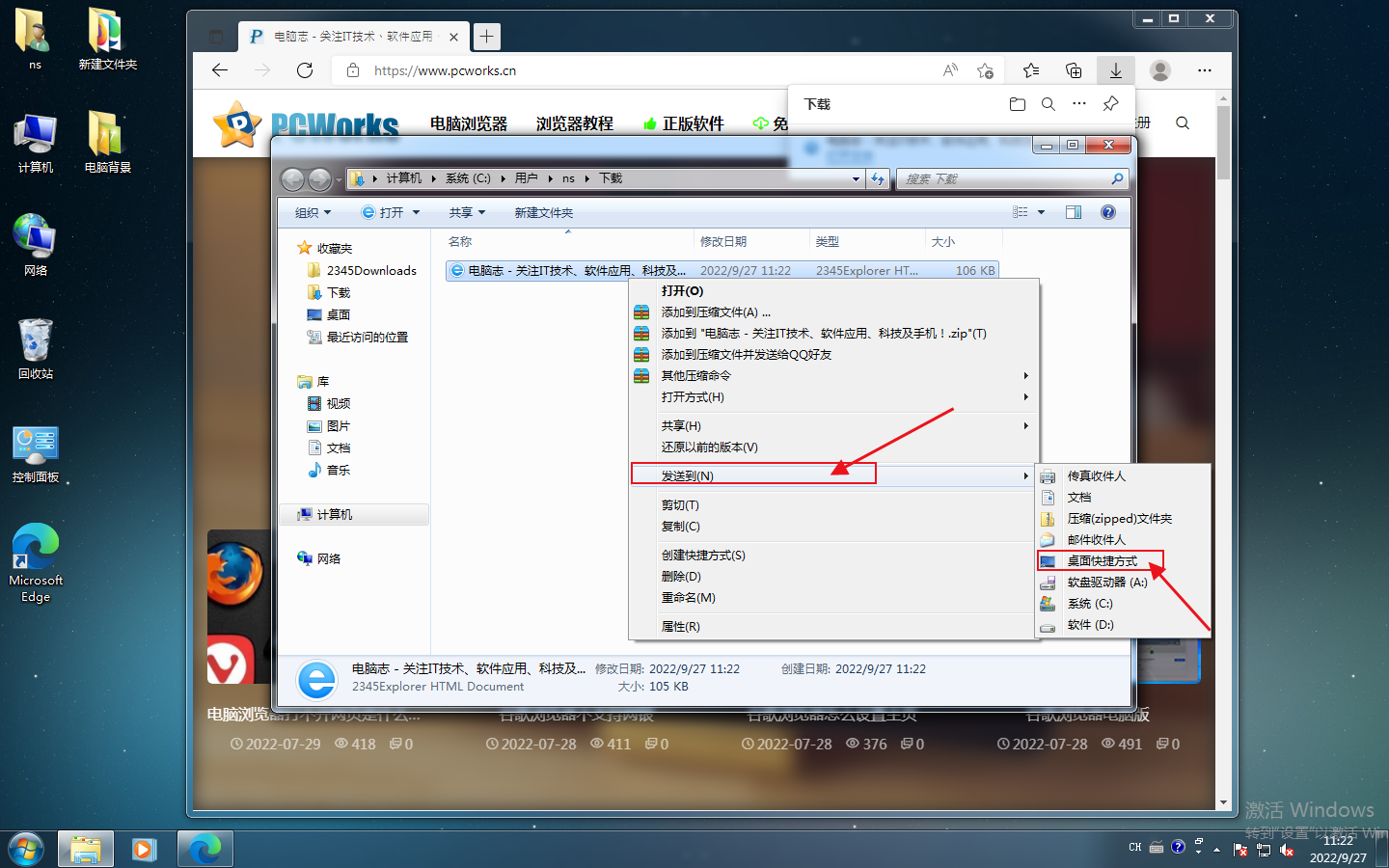Select 桌面 in Explorer favorites

click(329, 315)
